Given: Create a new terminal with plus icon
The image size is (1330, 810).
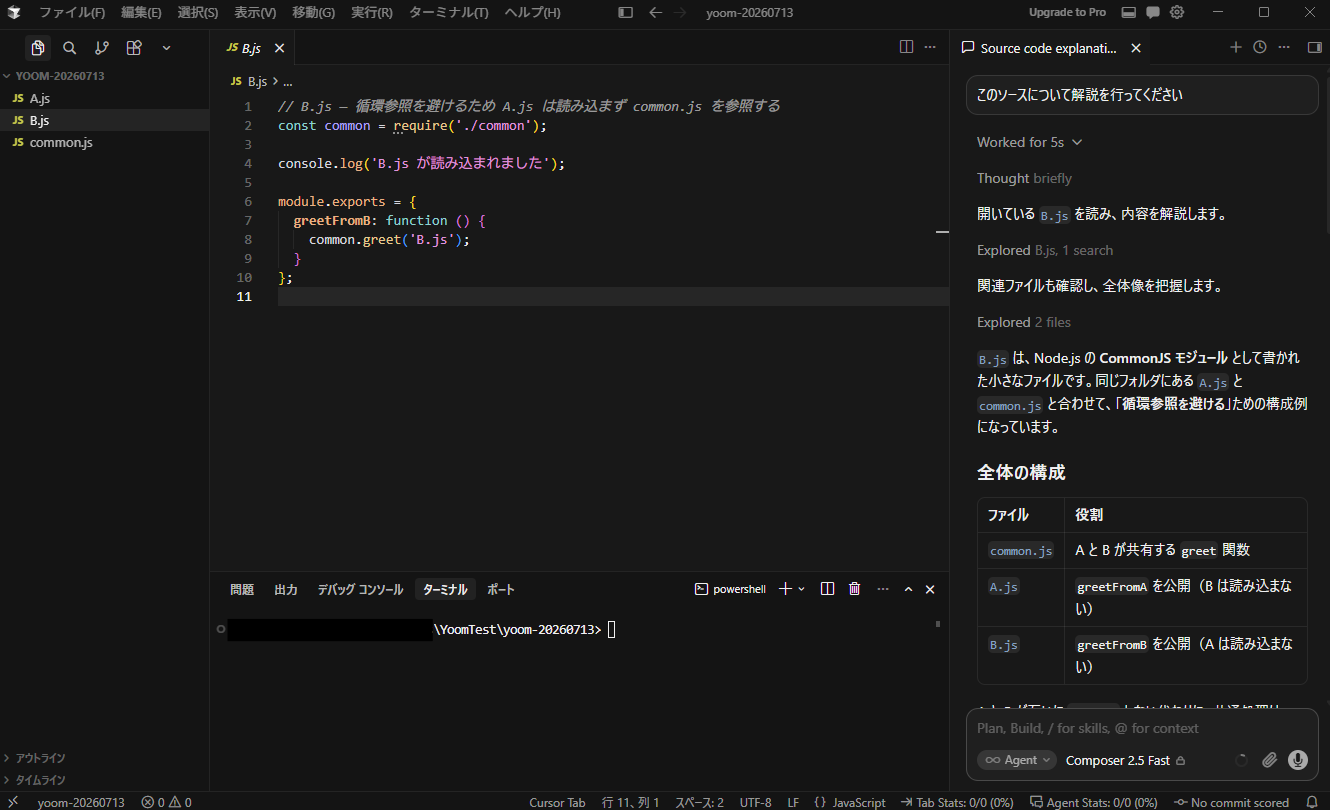Looking at the screenshot, I should click(x=786, y=589).
